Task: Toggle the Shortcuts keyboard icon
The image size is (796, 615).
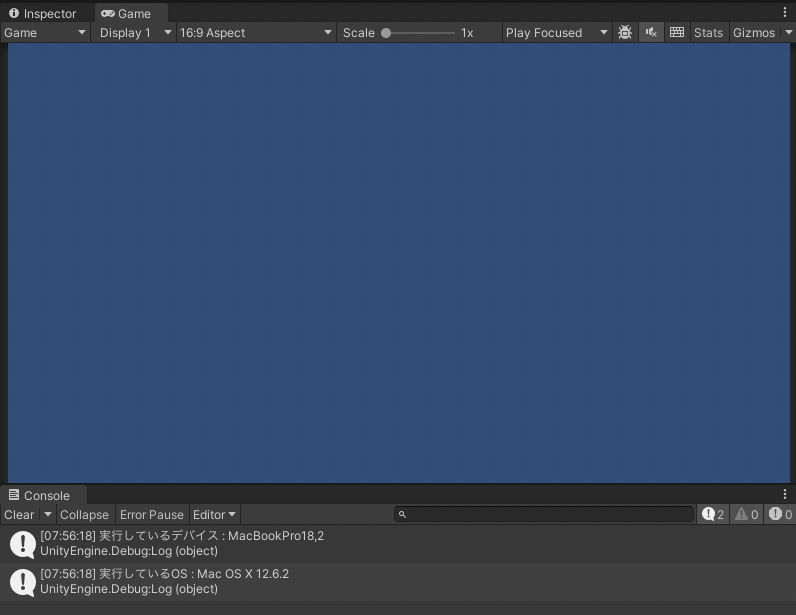Action: click(x=677, y=33)
